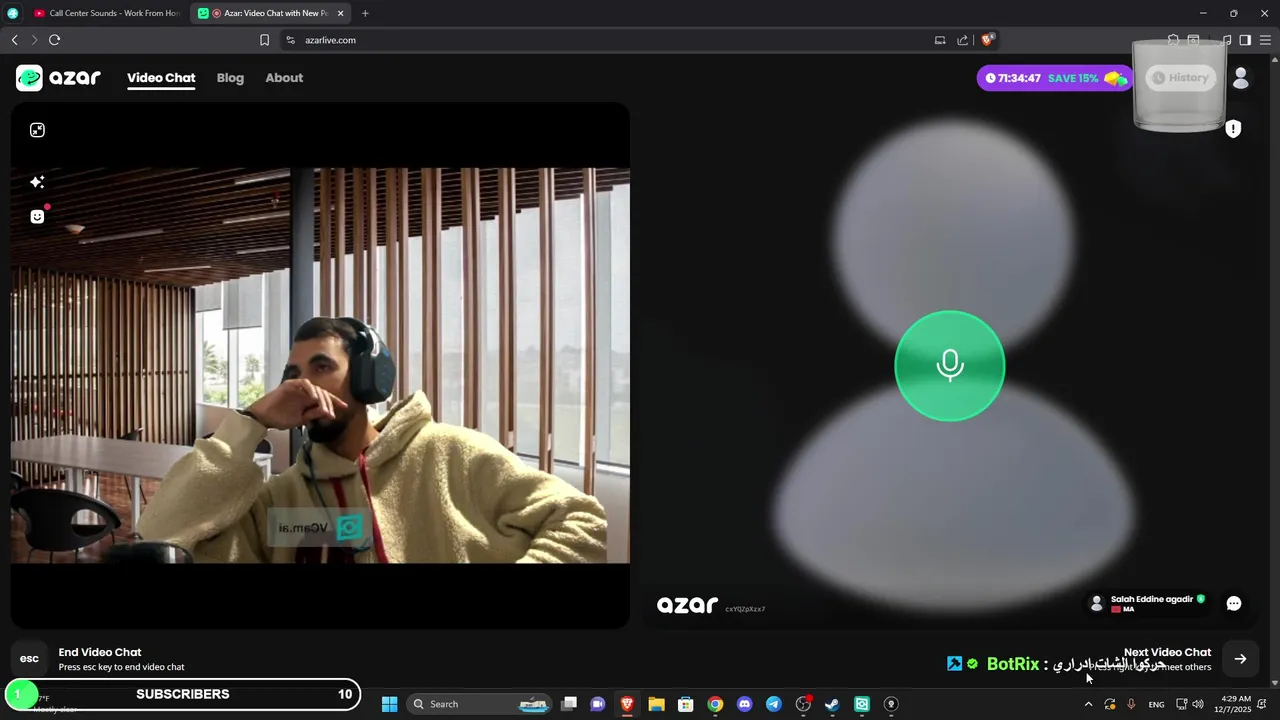Open Brave Shields icon
1280x720 pixels.
click(987, 40)
